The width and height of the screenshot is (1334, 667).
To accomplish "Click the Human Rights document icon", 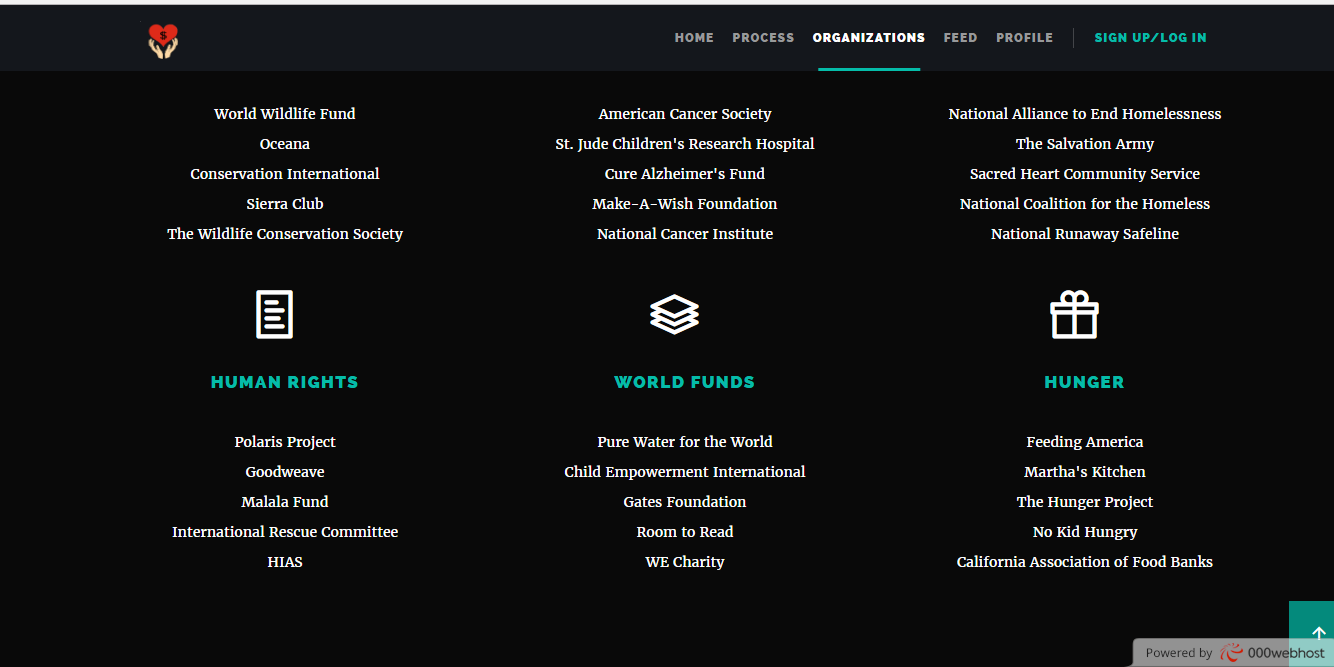I will pyautogui.click(x=275, y=314).
